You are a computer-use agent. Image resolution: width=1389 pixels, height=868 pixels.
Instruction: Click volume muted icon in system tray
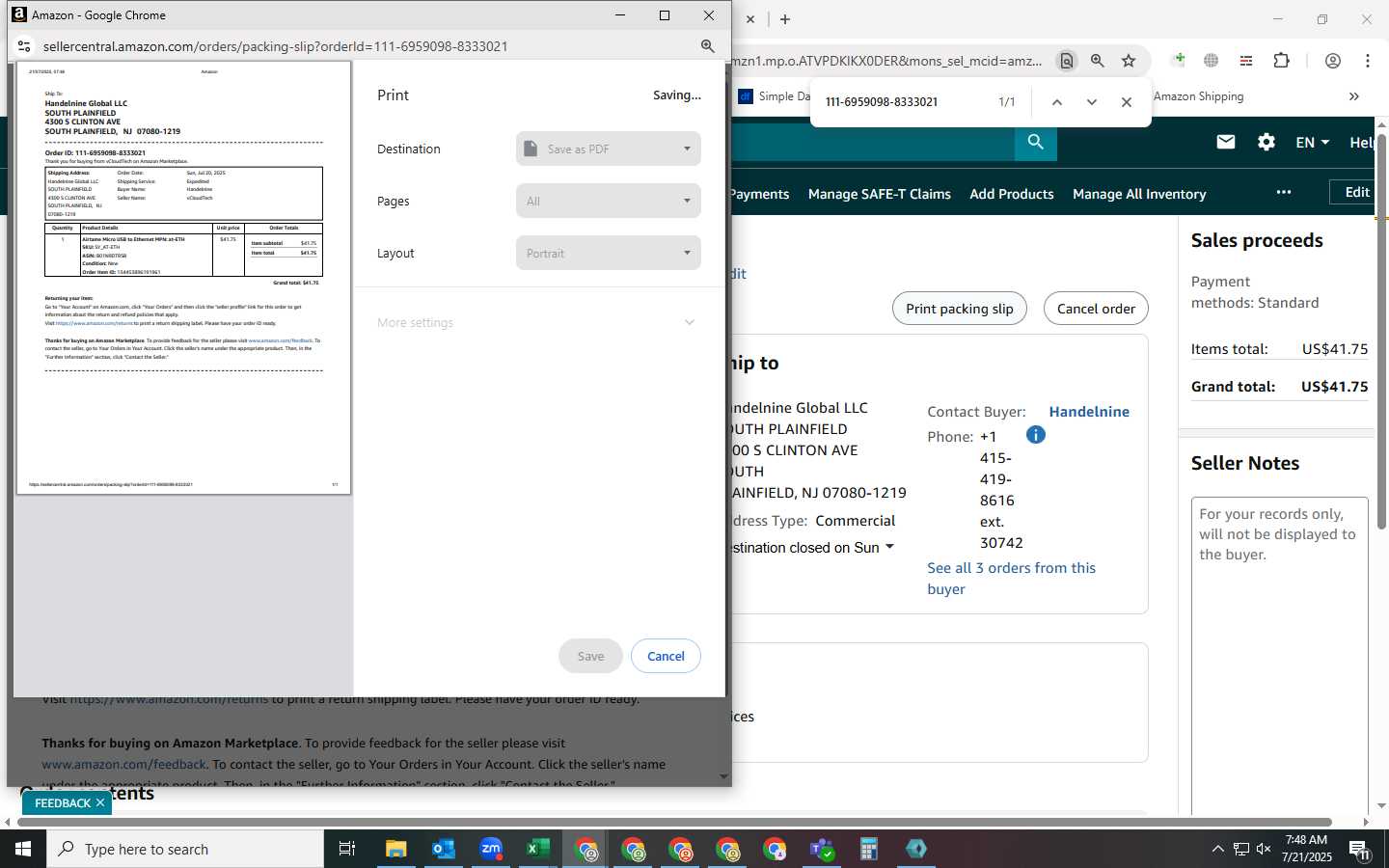(1264, 849)
